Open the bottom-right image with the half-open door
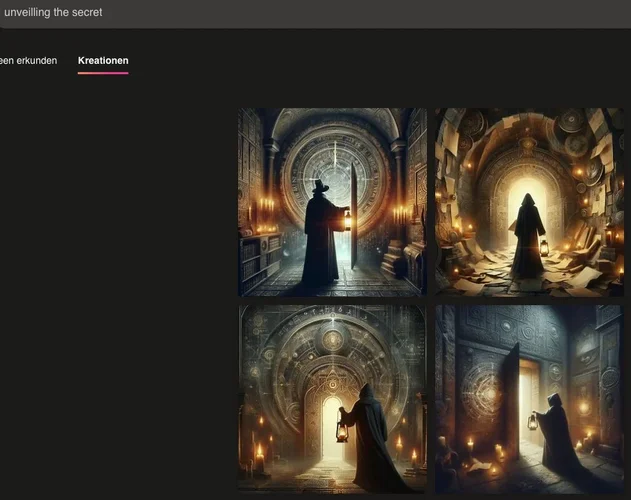 (x=528, y=397)
